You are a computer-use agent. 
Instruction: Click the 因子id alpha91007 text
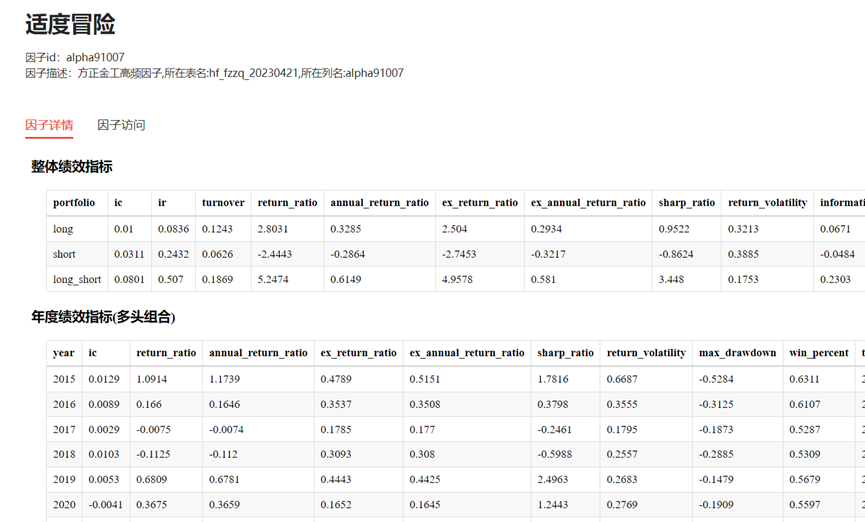point(75,58)
